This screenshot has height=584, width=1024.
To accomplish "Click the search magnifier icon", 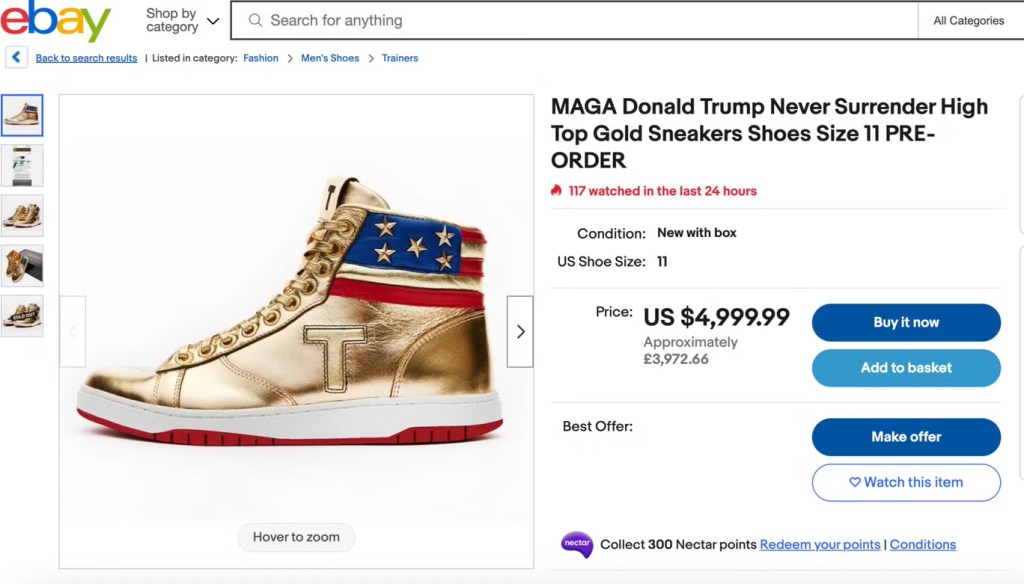I will tap(256, 20).
